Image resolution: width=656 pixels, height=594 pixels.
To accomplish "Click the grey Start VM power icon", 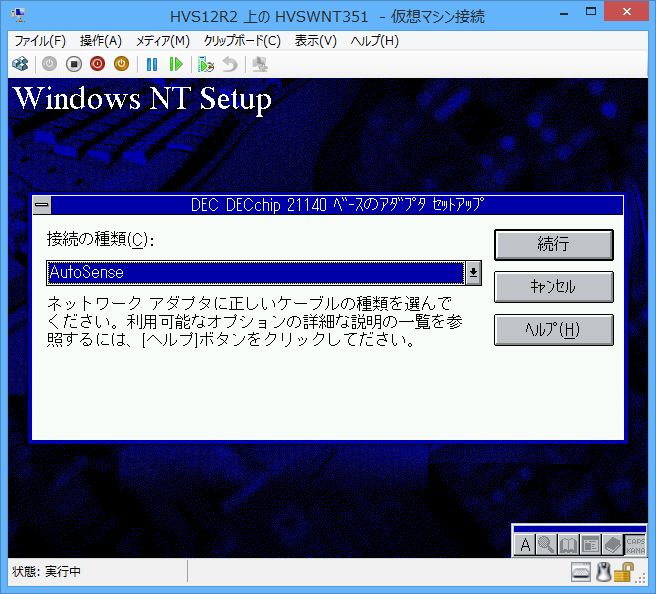I will click(49, 64).
